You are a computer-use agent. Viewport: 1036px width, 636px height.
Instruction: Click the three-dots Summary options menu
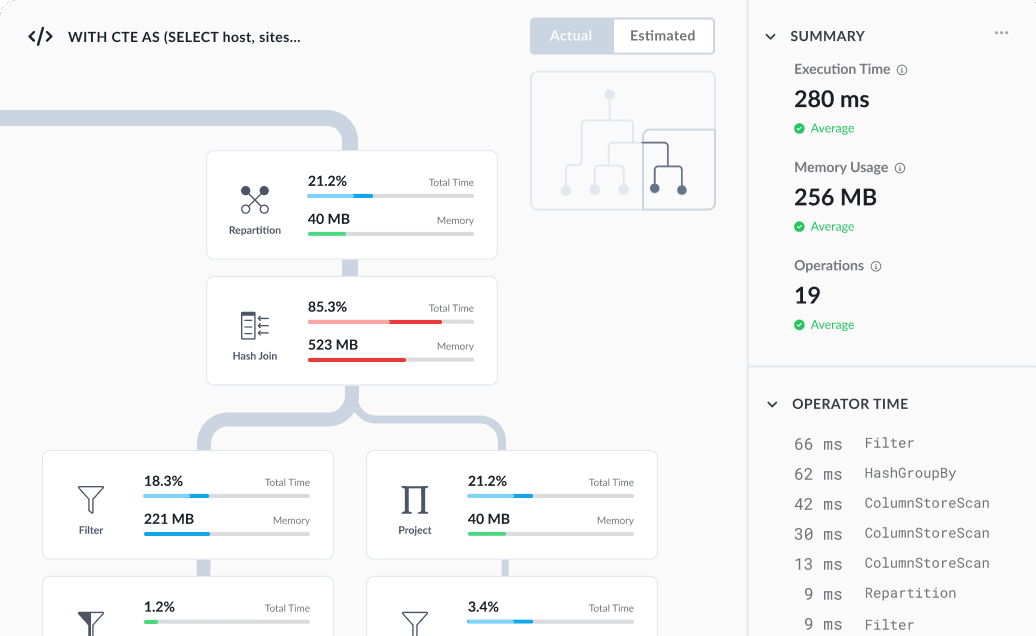point(1002,33)
